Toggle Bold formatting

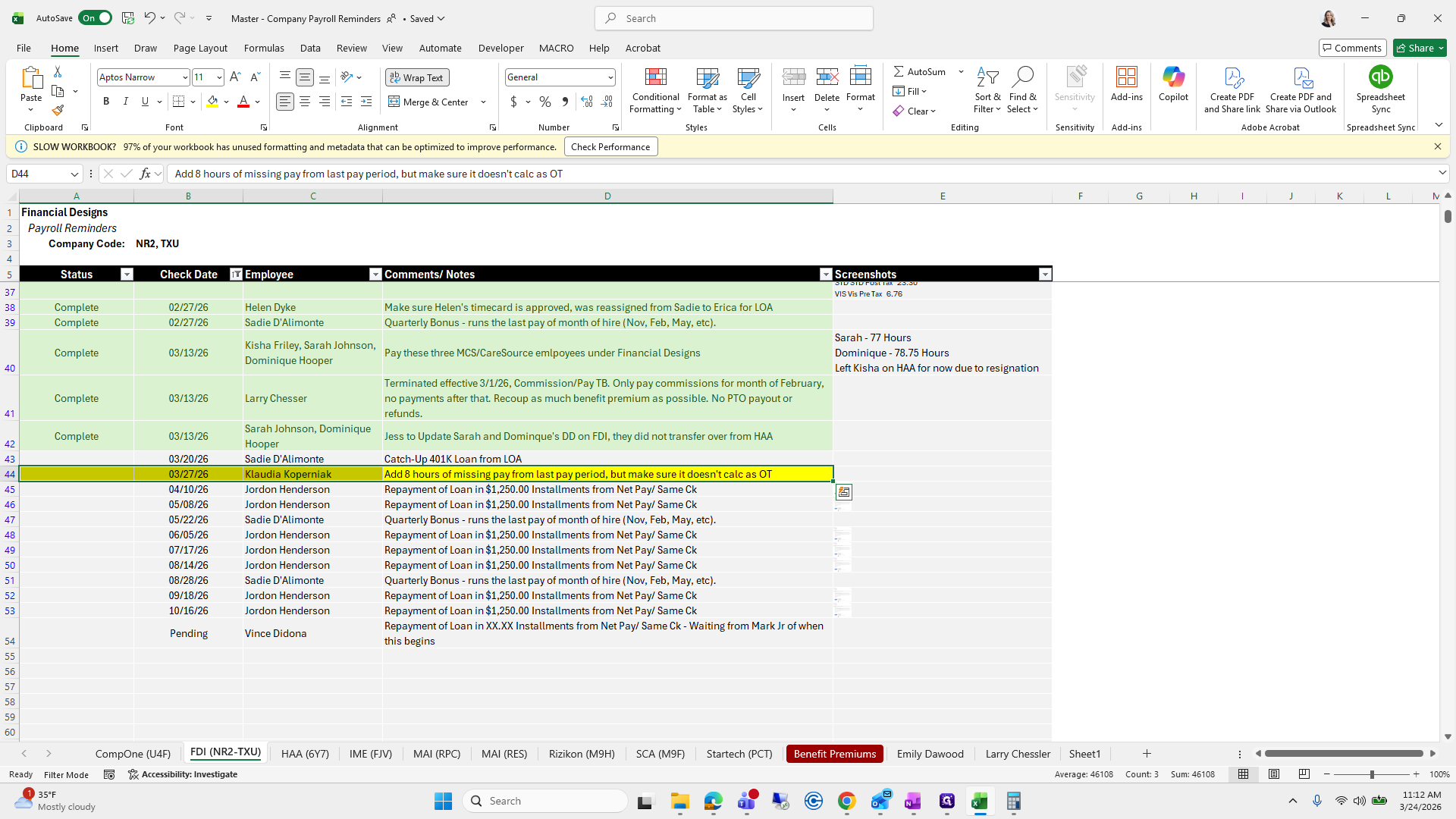[x=106, y=102]
